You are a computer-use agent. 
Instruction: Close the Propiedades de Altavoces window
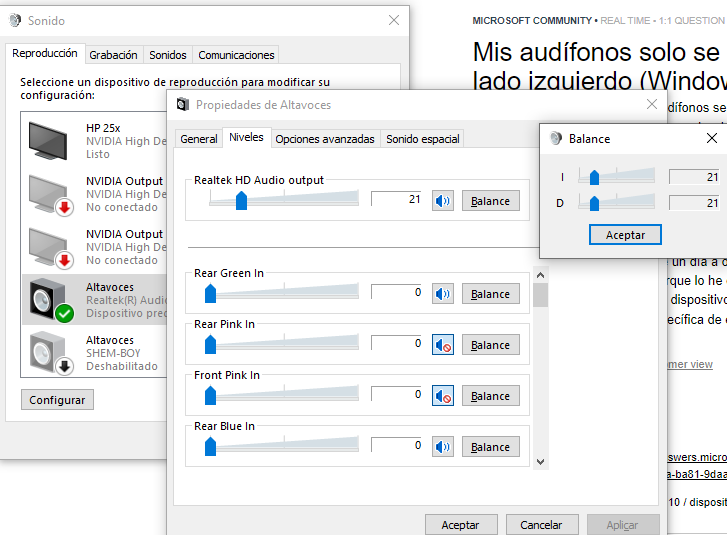(652, 104)
